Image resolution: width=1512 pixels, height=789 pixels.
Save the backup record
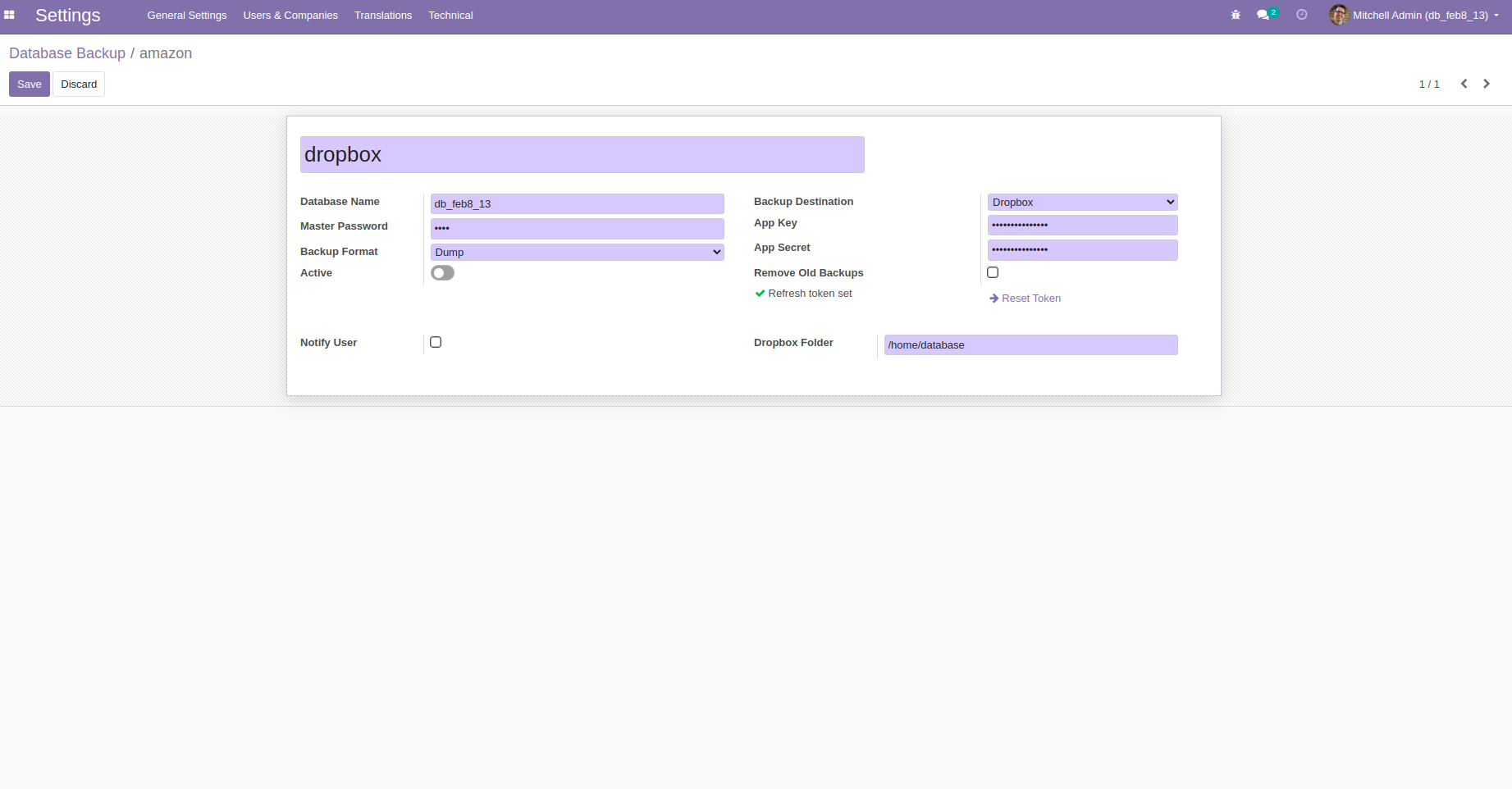30,84
